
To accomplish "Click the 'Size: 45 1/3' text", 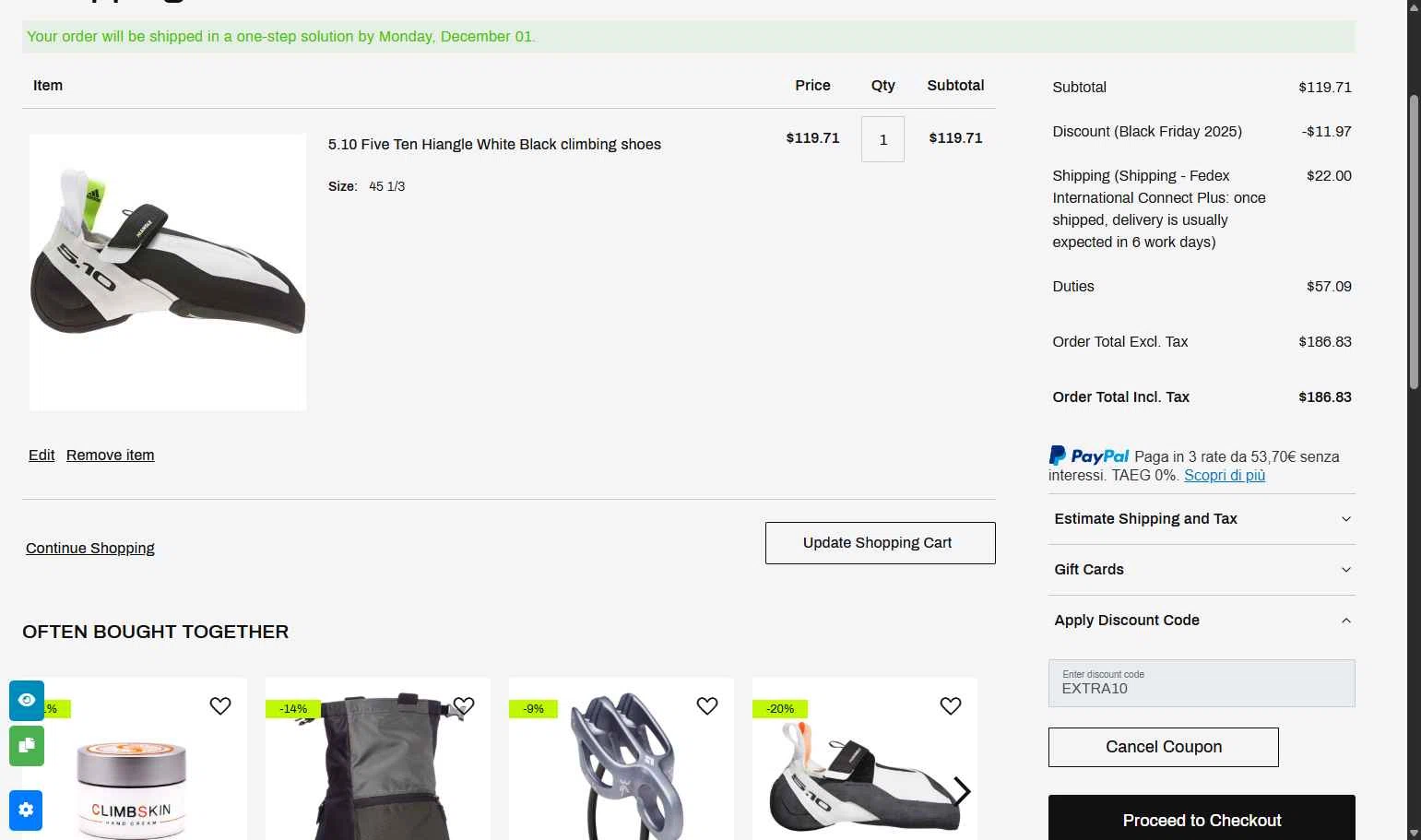I will coord(366,186).
